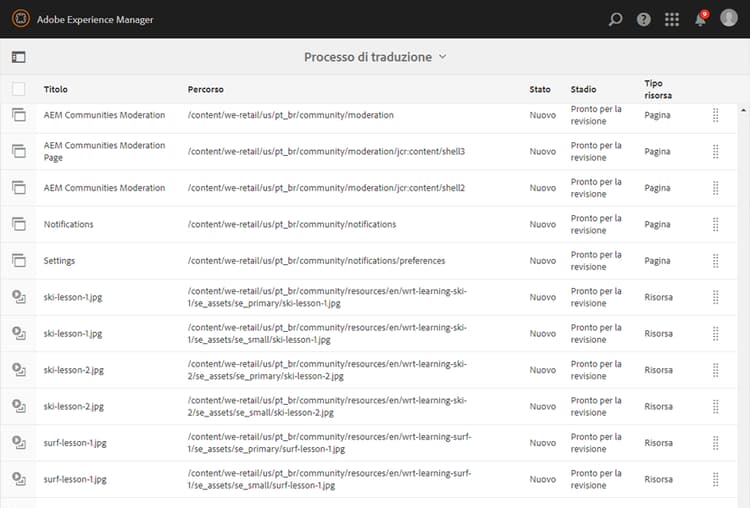Open the AEM Communities Moderation Page entry
Image resolution: width=750 pixels, height=508 pixels.
(x=104, y=151)
